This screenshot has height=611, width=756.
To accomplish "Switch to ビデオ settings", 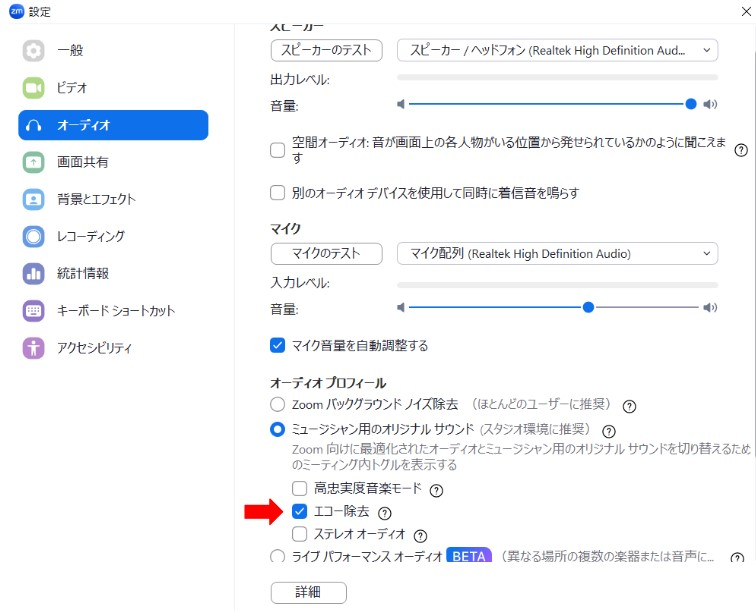I will click(x=113, y=88).
